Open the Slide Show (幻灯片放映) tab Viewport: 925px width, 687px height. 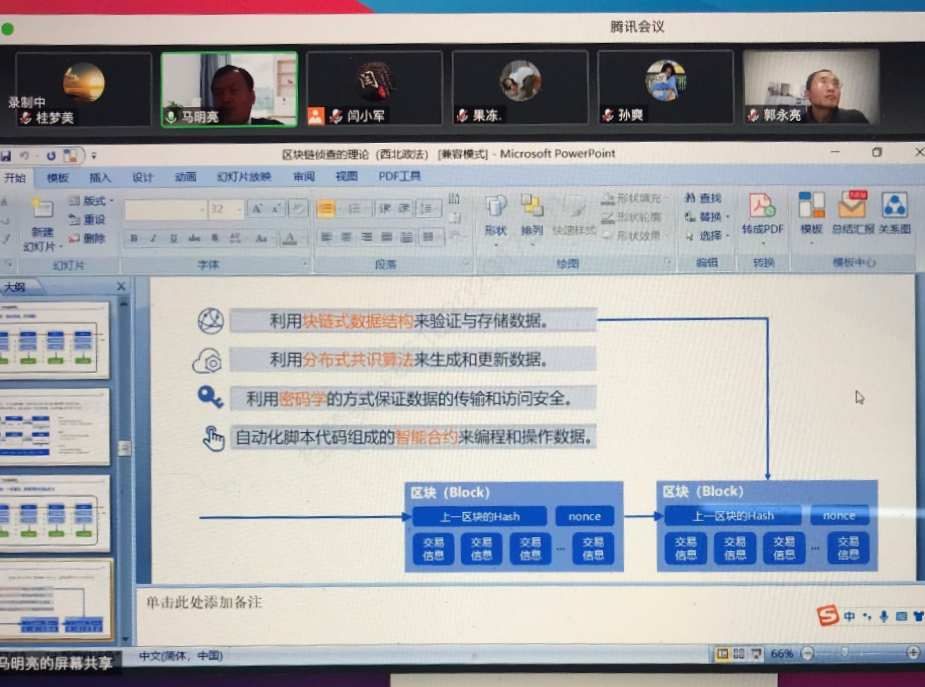pos(243,177)
